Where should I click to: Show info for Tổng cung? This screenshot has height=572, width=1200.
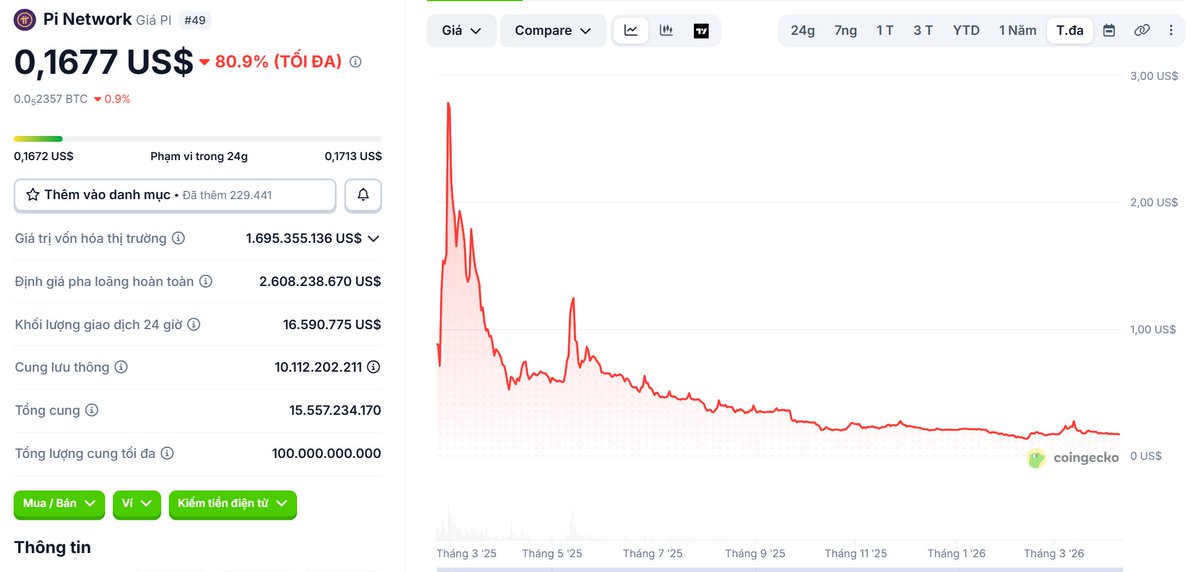[91, 411]
